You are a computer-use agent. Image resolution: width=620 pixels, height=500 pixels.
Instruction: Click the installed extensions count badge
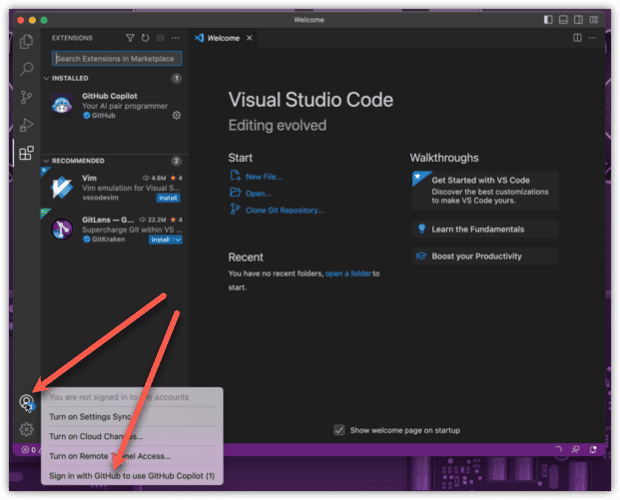(176, 78)
